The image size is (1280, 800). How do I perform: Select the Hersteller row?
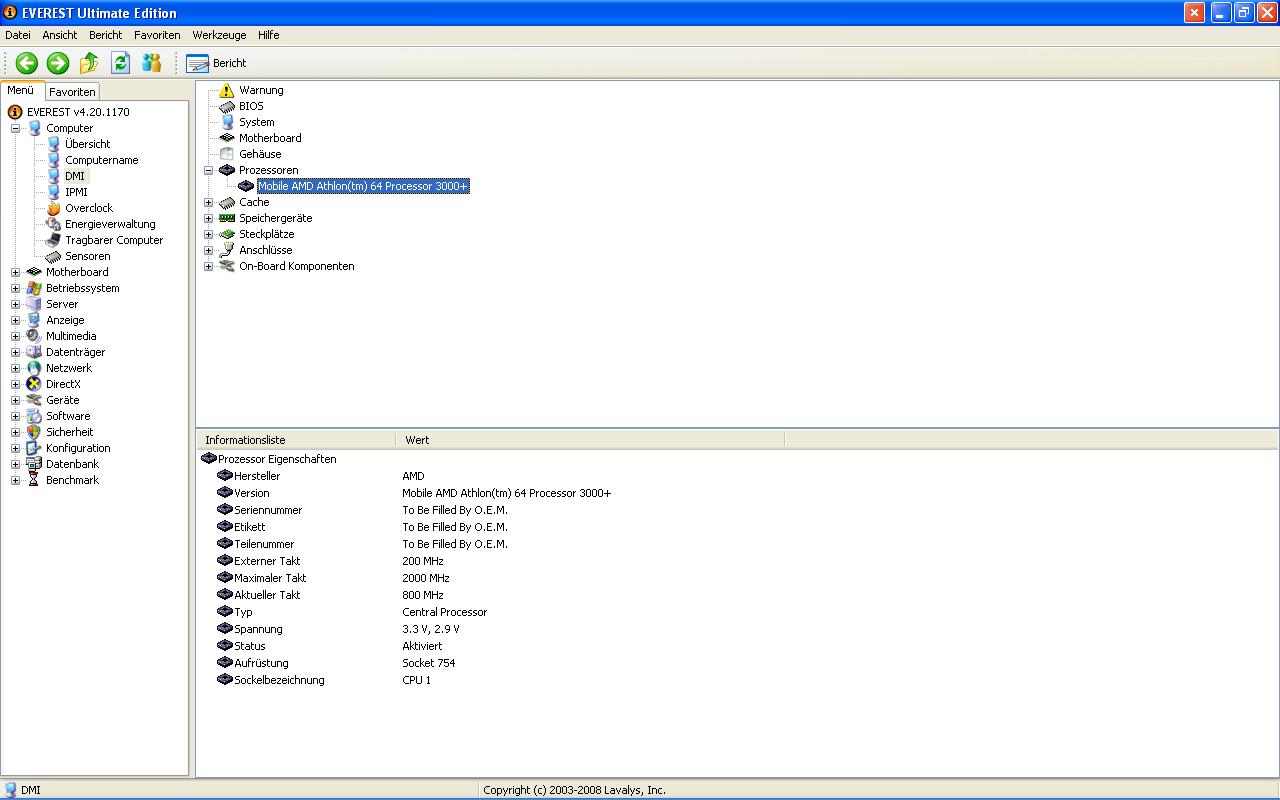click(x=737, y=476)
